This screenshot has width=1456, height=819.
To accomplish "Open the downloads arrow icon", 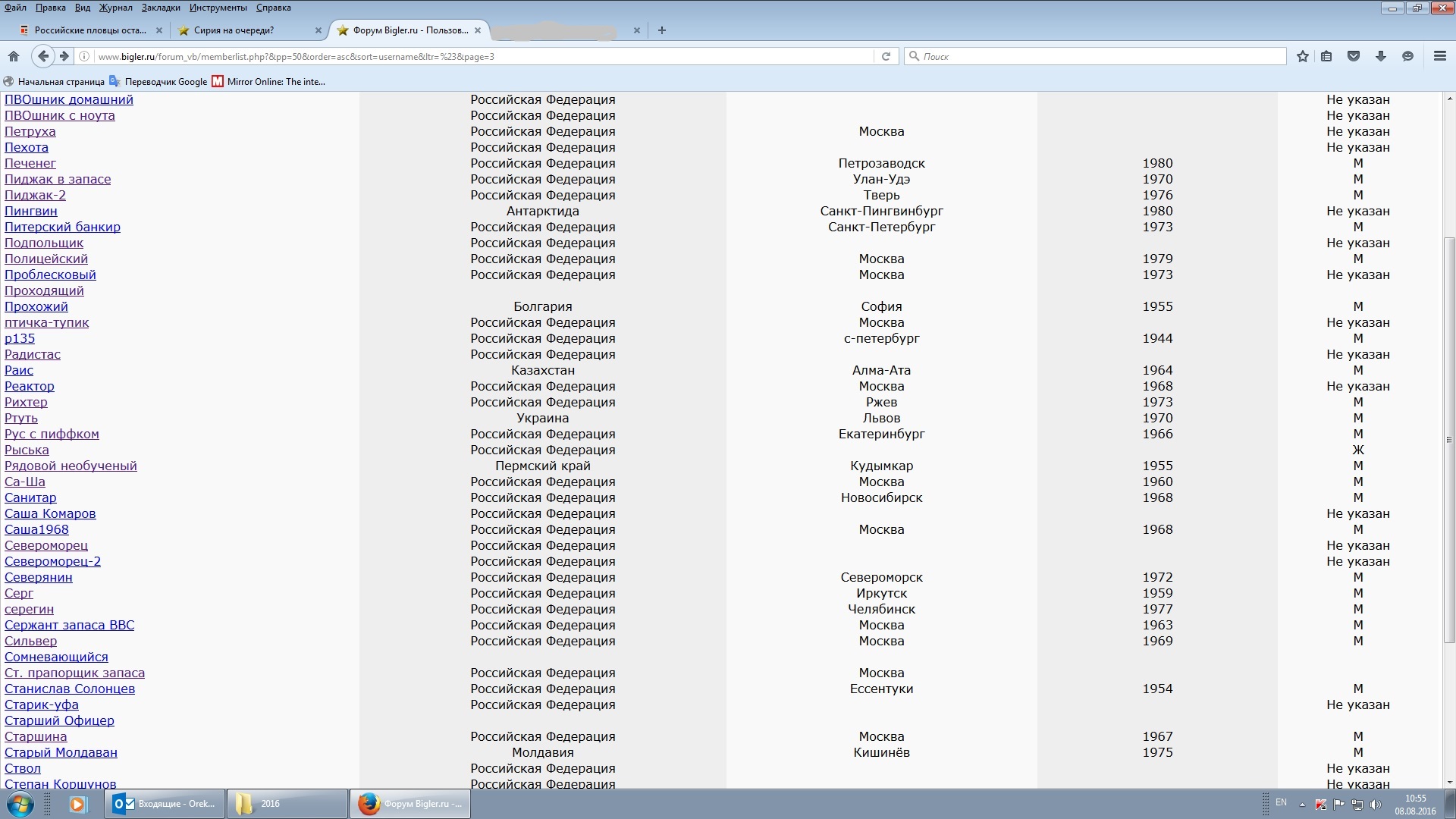I will click(x=1380, y=56).
